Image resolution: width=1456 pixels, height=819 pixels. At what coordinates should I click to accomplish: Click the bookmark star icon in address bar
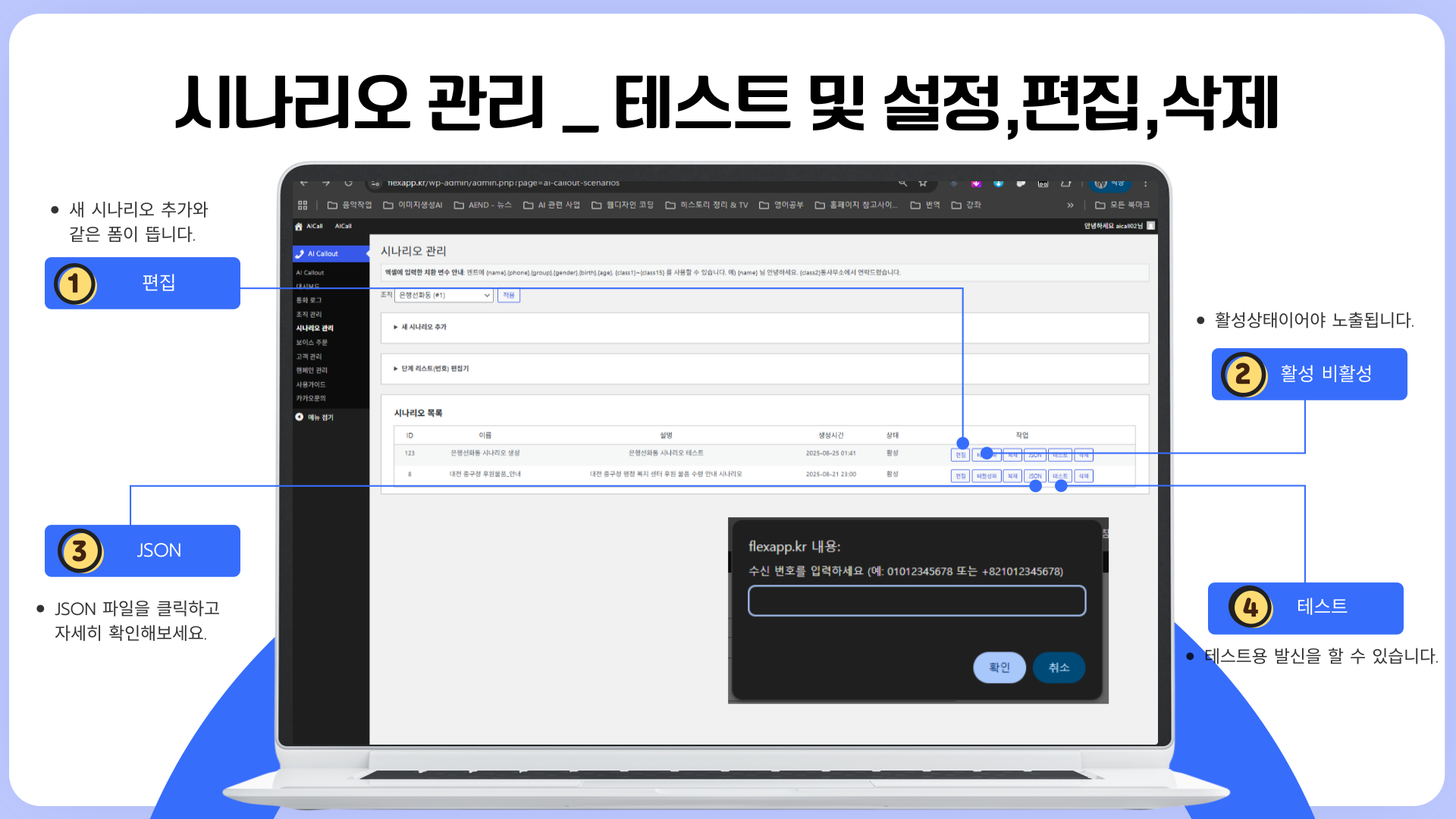pyautogui.click(x=923, y=183)
